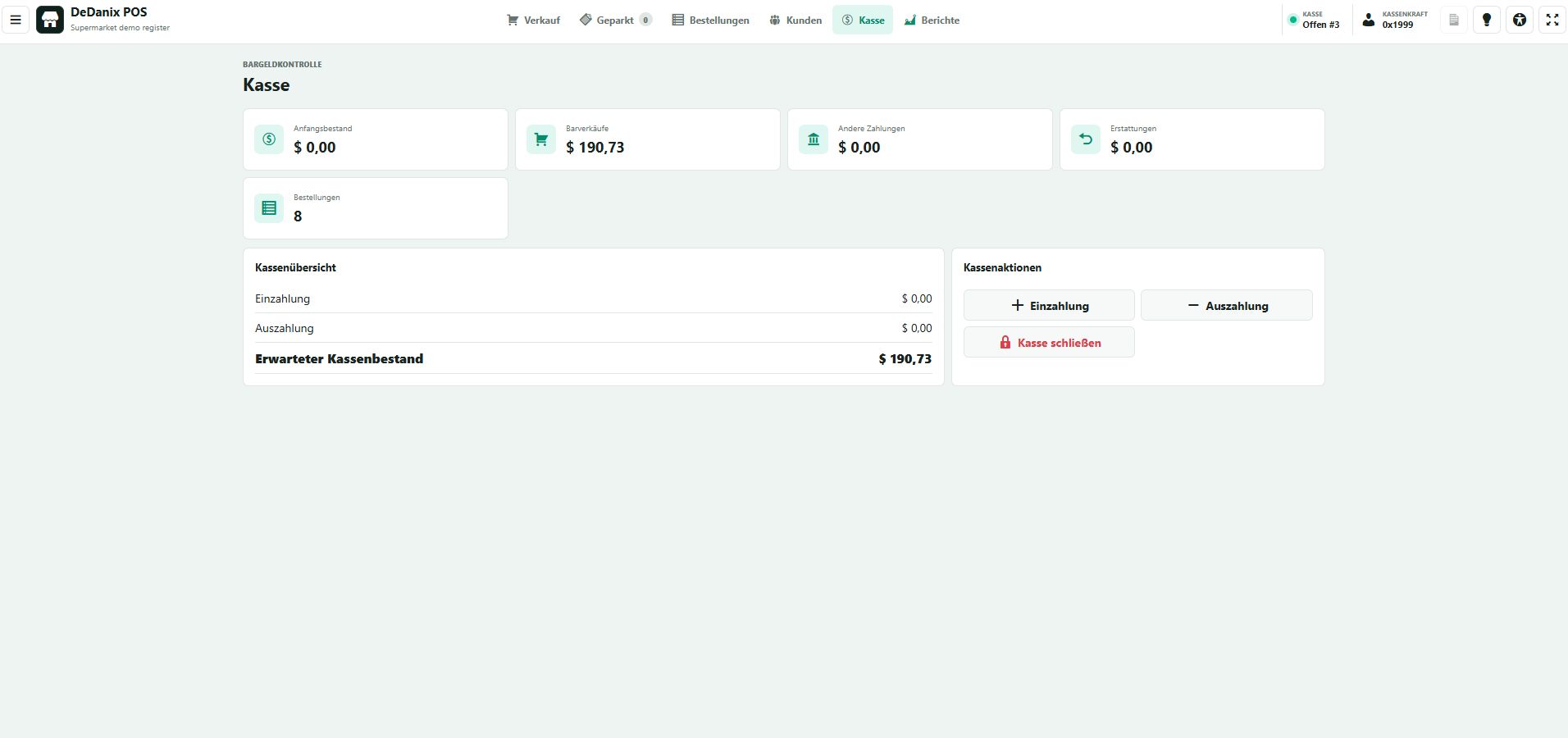Click the expected total $ 190,73 in Kassenübersicht

pyautogui.click(x=905, y=359)
